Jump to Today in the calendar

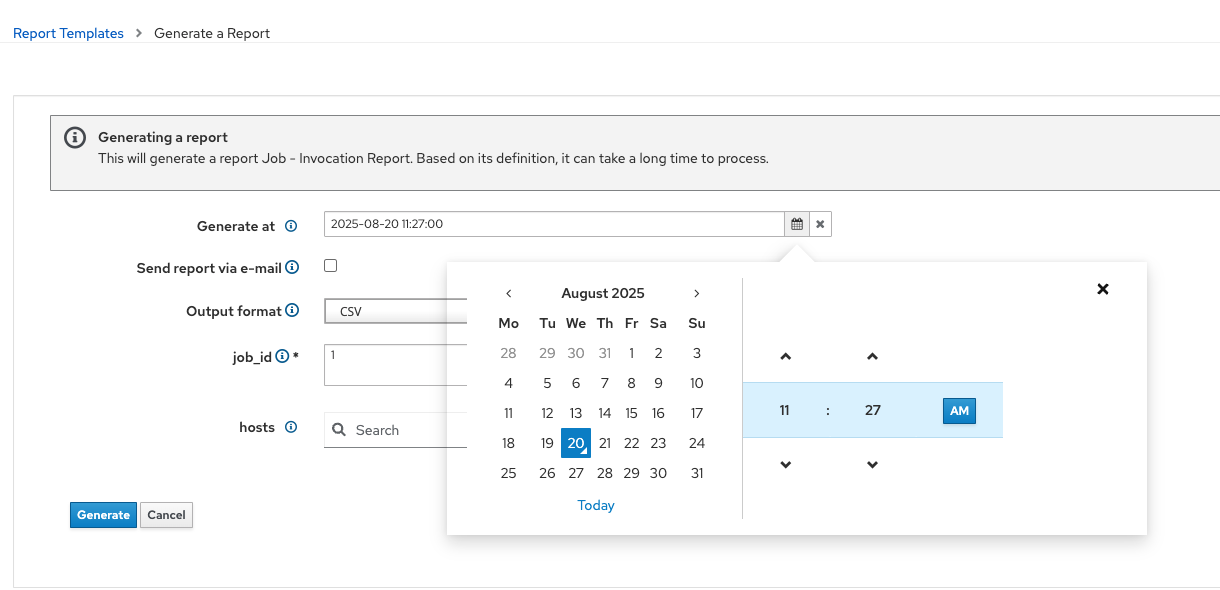[596, 505]
